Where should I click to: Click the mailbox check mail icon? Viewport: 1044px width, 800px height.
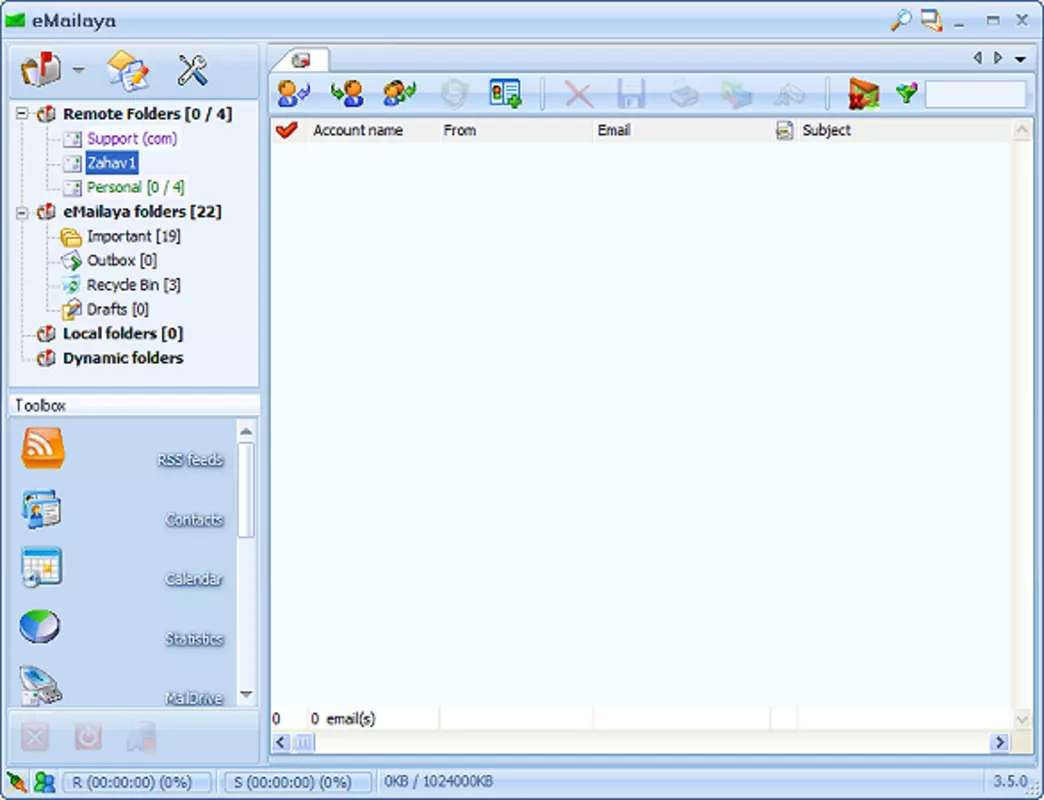[x=41, y=69]
